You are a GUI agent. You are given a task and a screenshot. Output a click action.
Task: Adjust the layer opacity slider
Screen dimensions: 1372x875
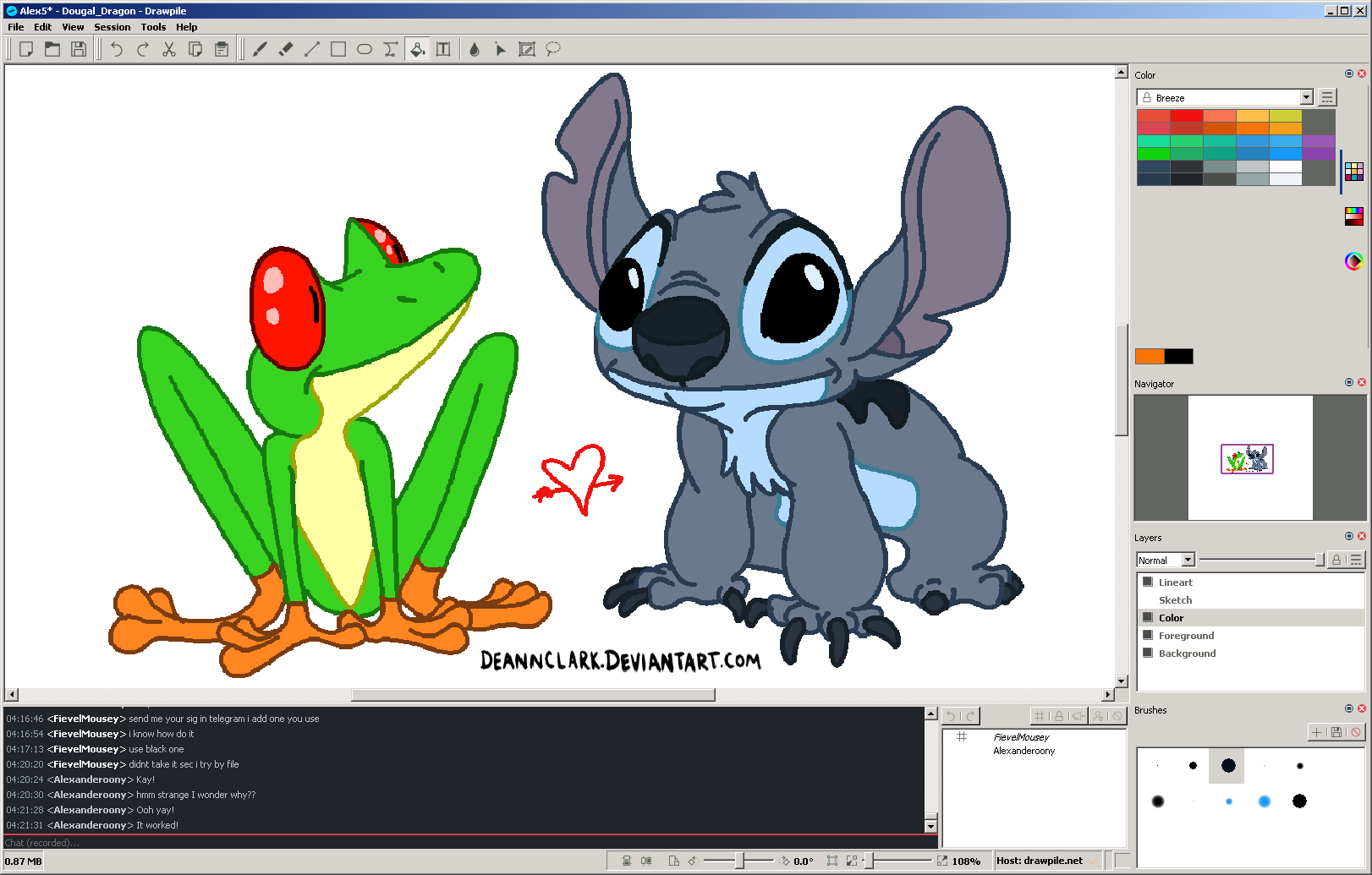click(x=1261, y=560)
